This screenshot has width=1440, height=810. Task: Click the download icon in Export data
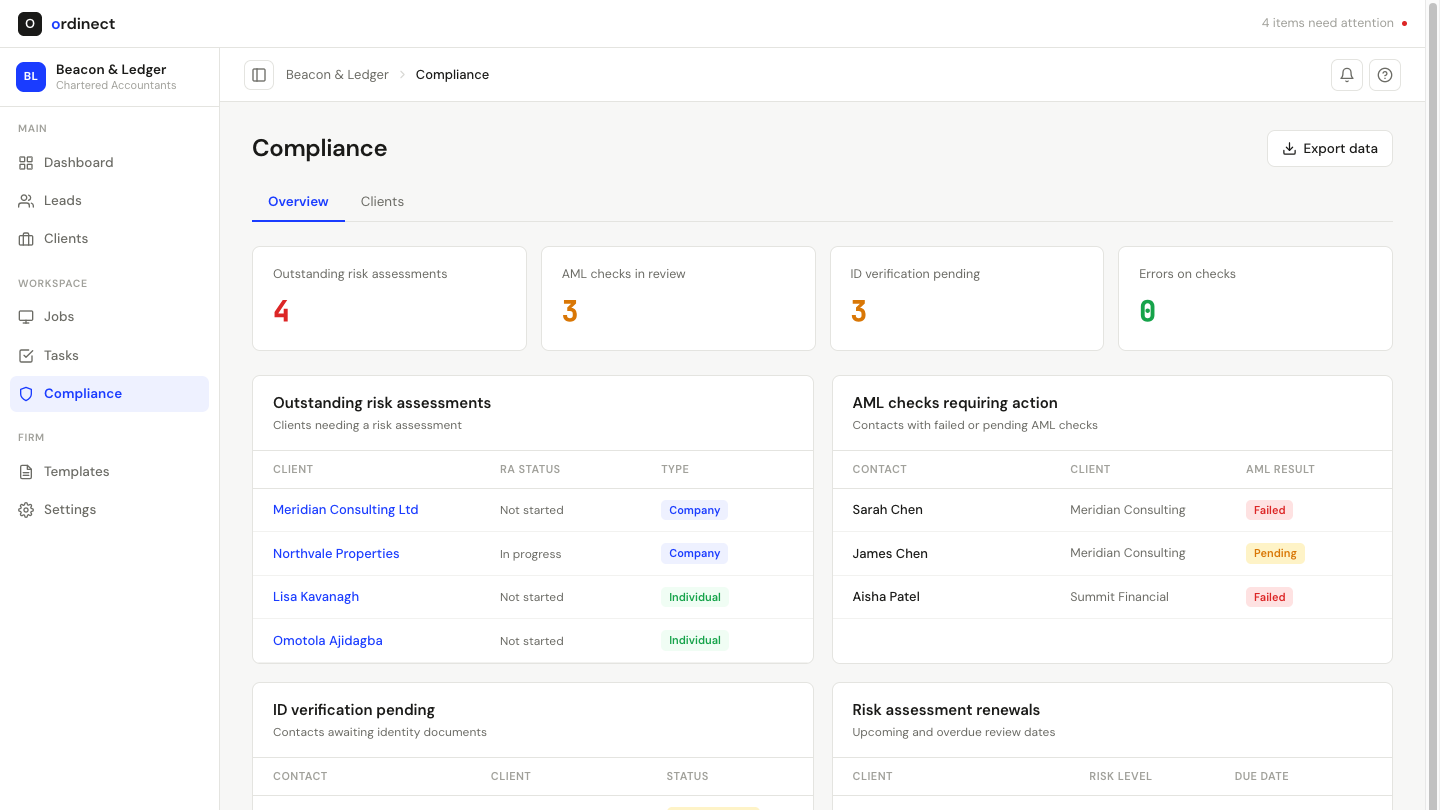(1289, 149)
